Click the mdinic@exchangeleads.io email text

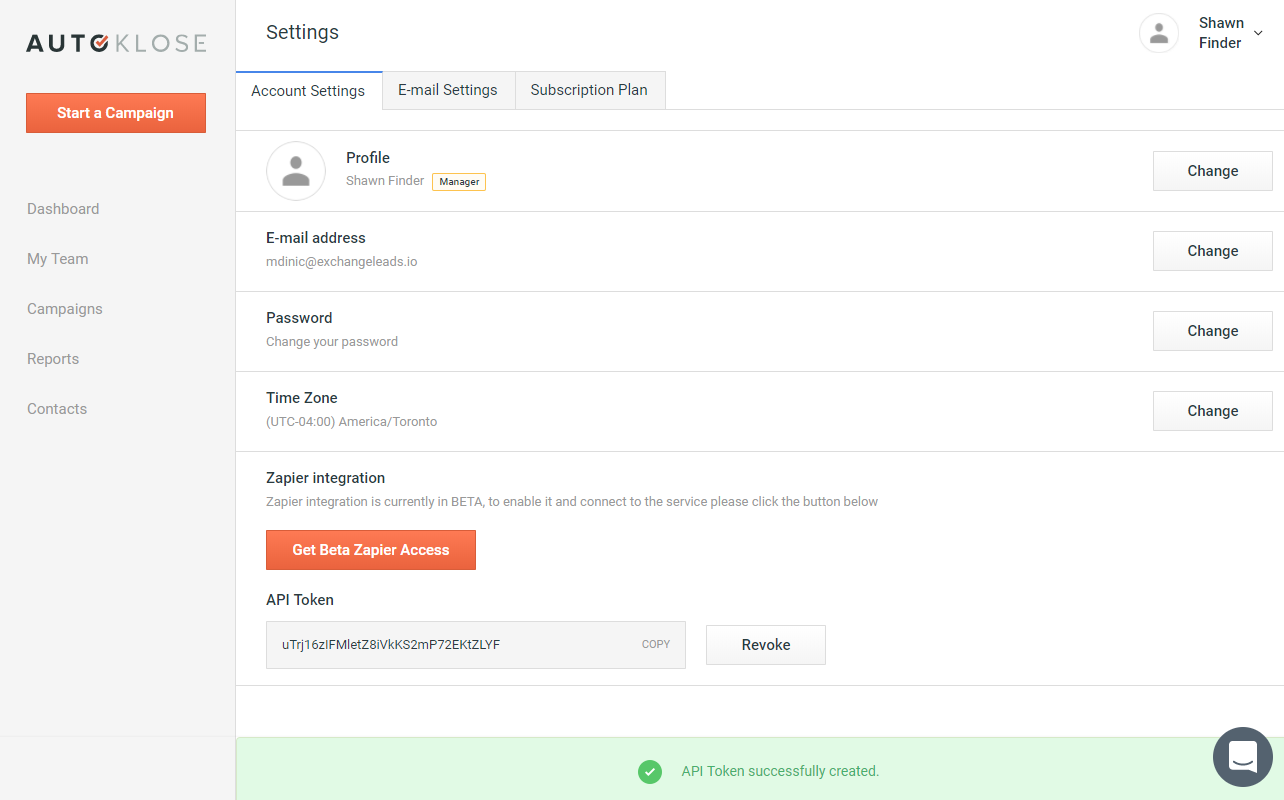342,262
